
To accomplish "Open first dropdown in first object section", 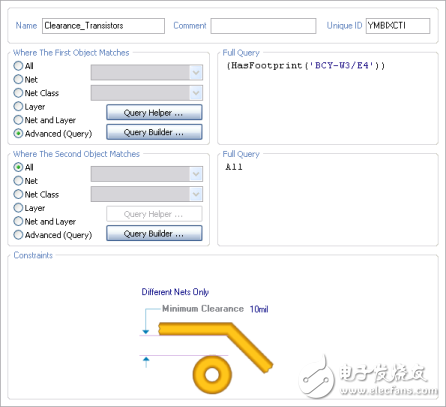I will click(x=147, y=72).
